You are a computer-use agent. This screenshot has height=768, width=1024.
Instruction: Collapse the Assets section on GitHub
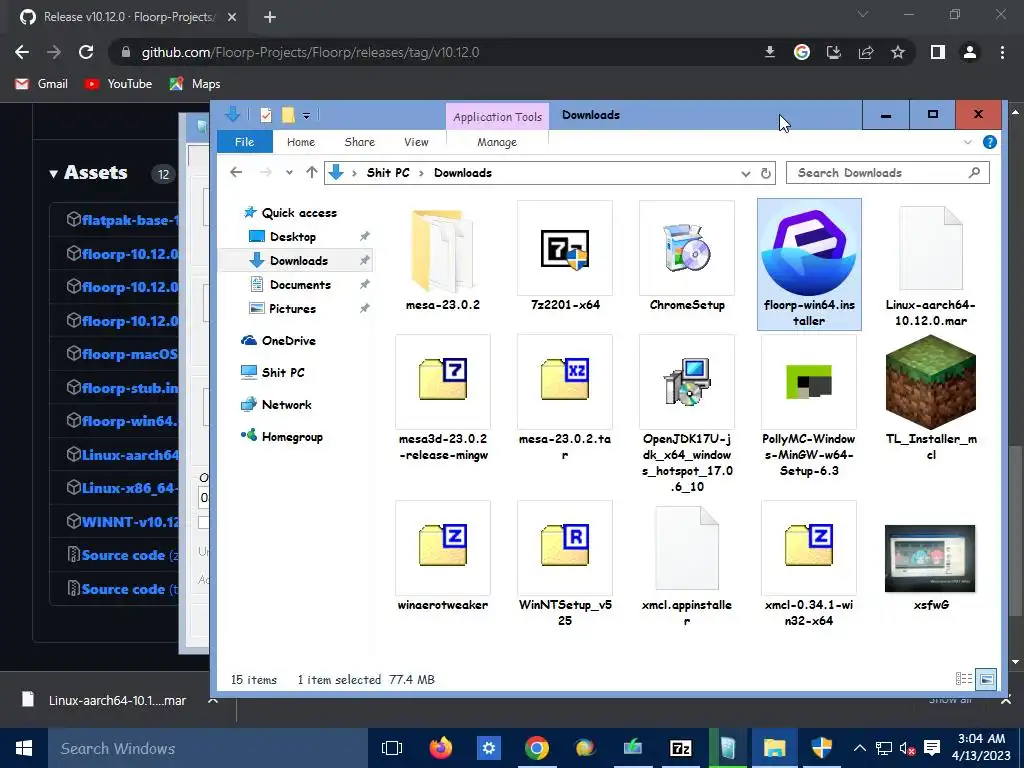pyautogui.click(x=88, y=172)
